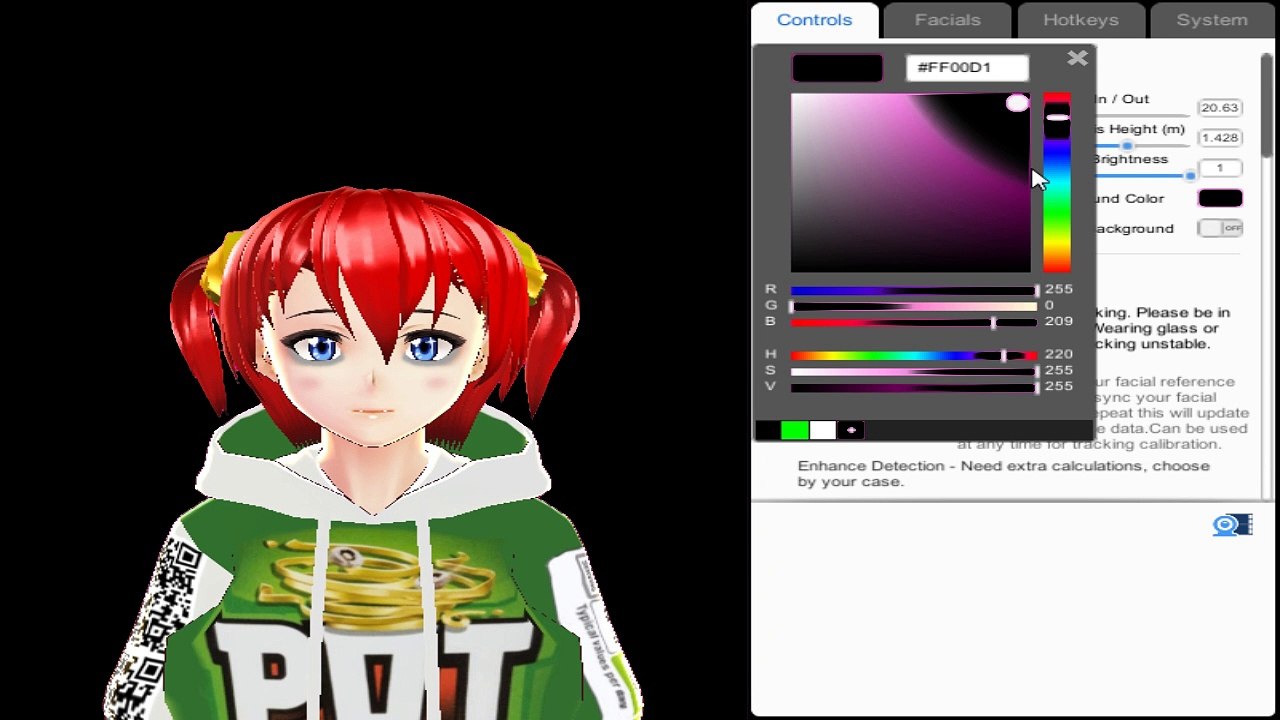Pick a color in the saturation square
The image size is (1280, 720).
[x=910, y=182]
